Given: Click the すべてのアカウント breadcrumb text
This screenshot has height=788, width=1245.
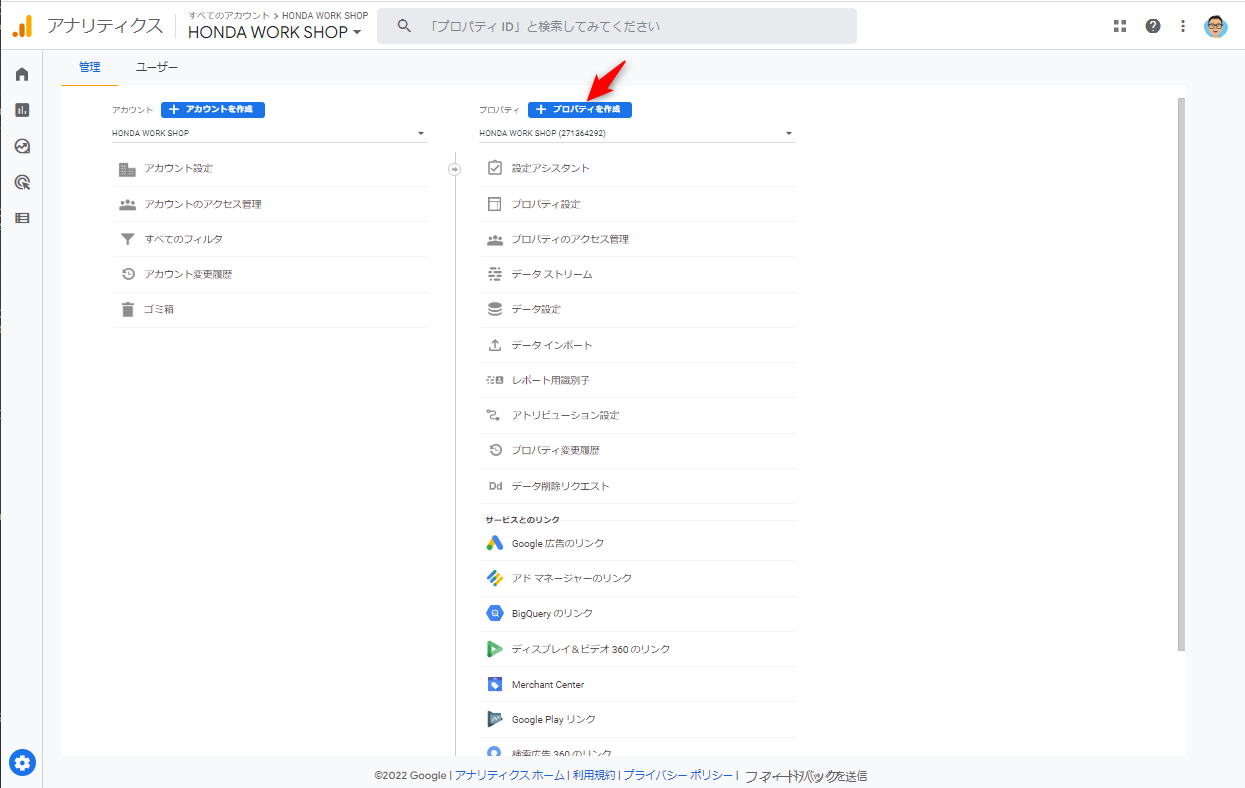Looking at the screenshot, I should coord(227,16).
